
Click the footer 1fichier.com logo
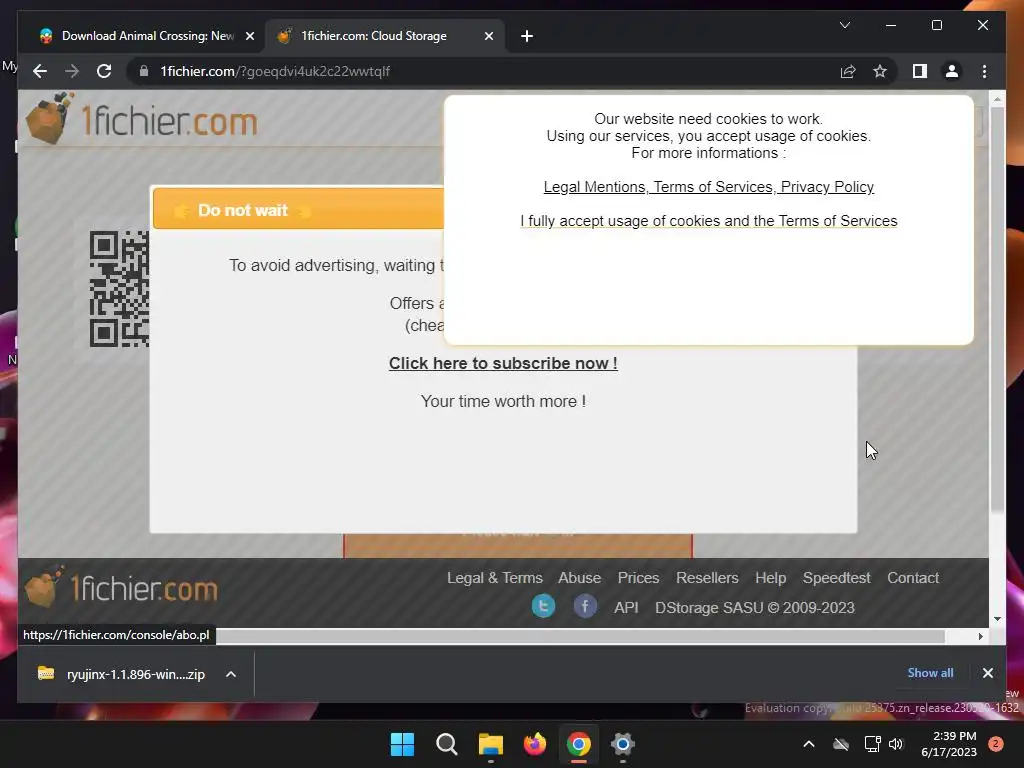pyautogui.click(x=121, y=587)
